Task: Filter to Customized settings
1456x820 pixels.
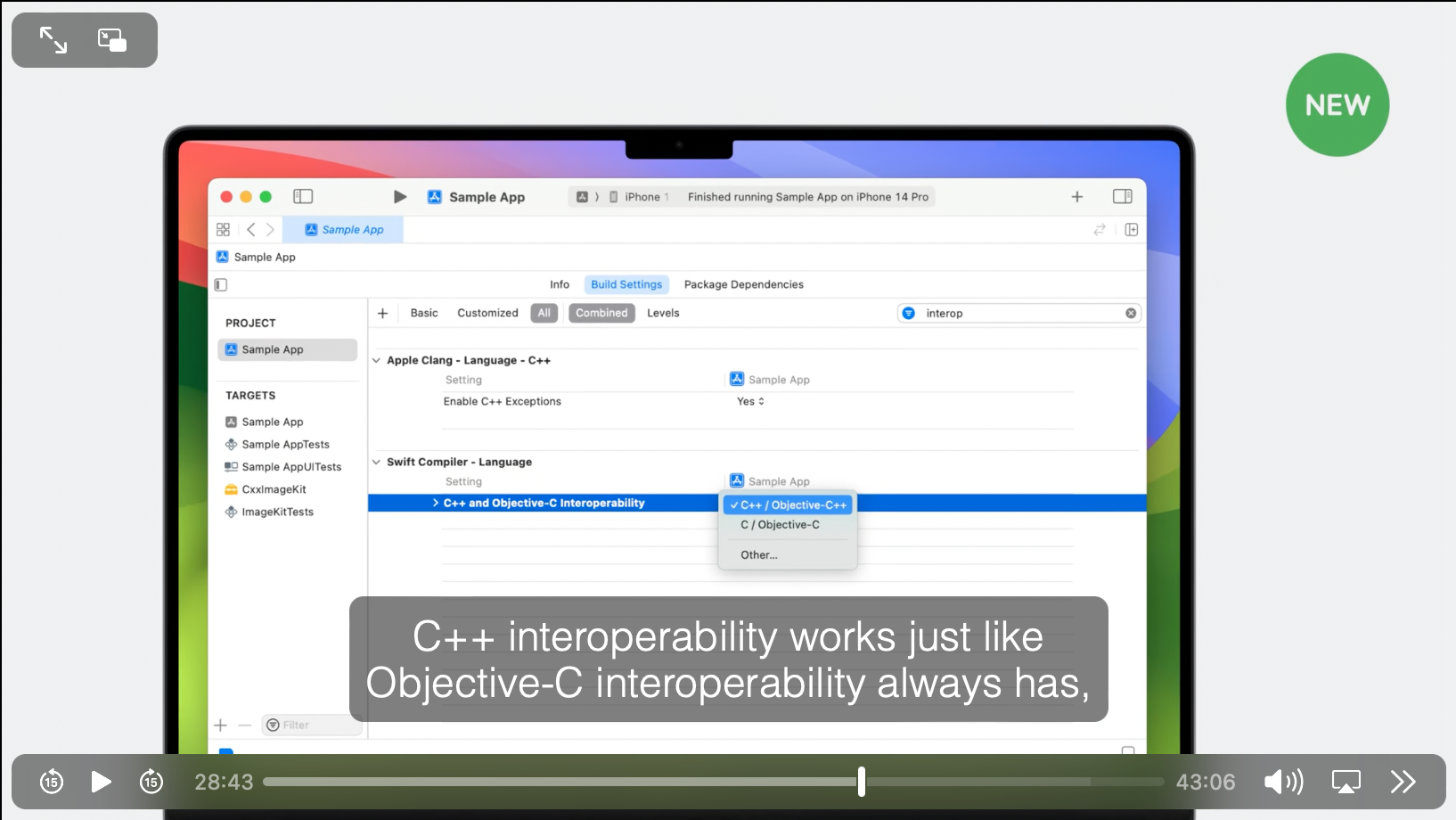Action: tap(487, 313)
